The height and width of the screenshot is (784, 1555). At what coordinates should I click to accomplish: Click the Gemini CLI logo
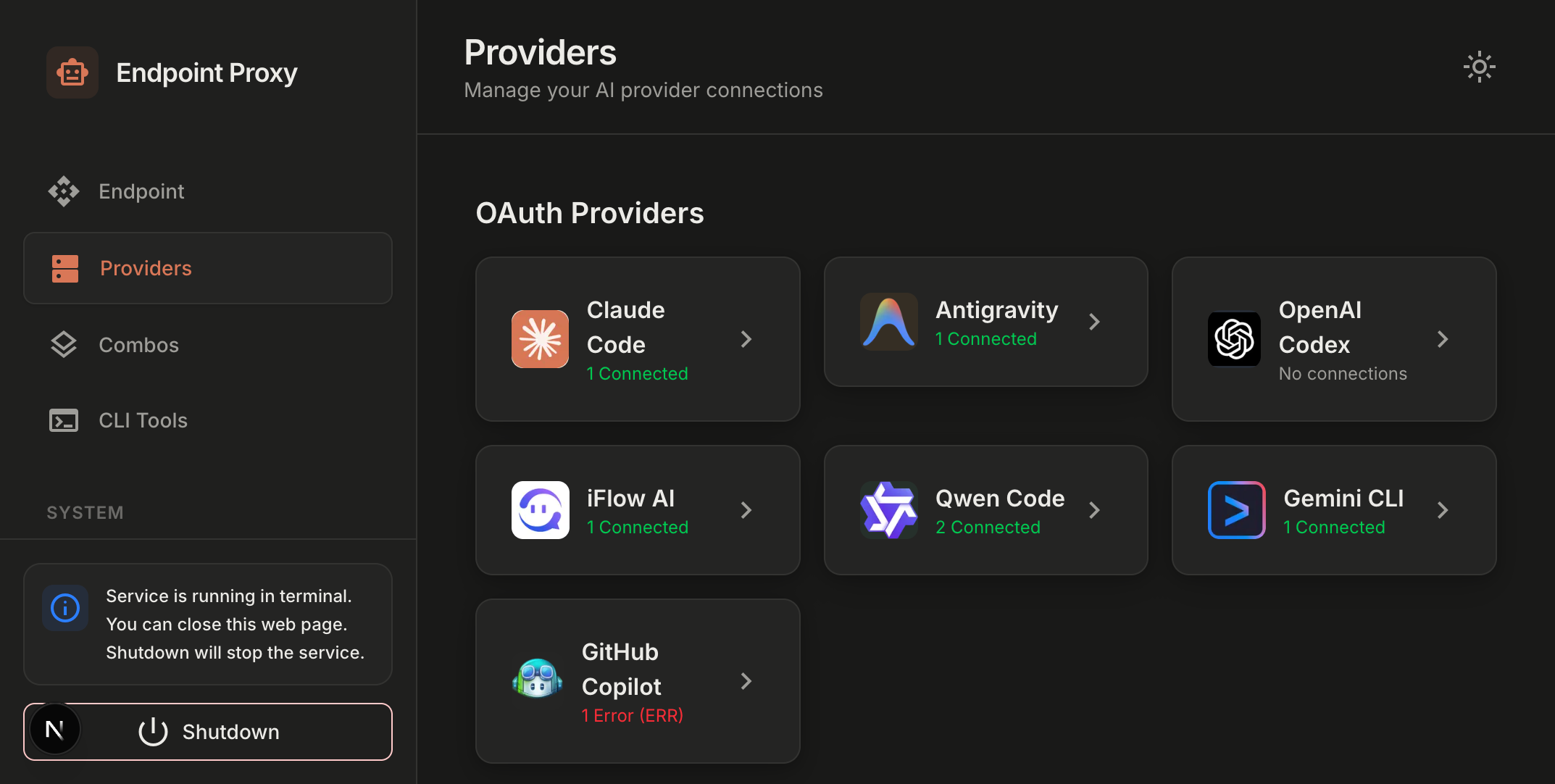(x=1236, y=510)
